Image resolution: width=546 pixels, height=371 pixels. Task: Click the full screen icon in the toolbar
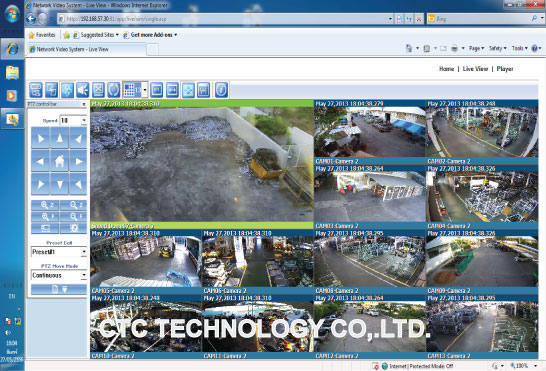(x=188, y=90)
